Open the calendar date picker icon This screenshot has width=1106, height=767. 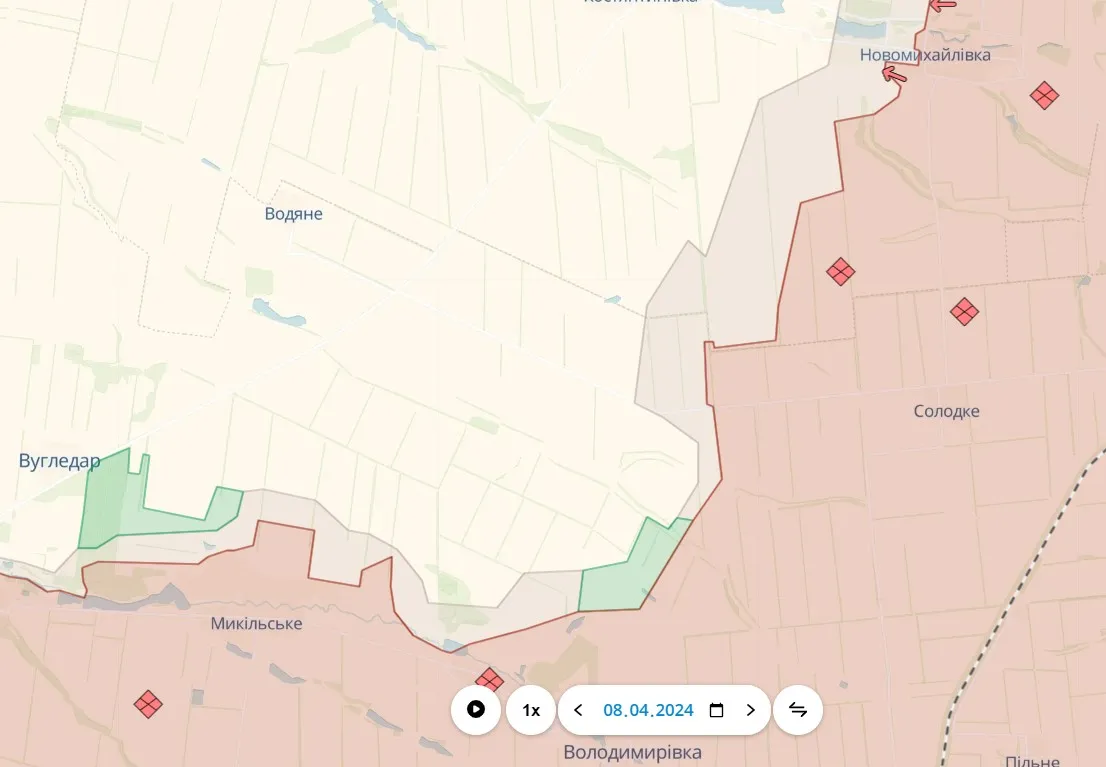coord(716,710)
